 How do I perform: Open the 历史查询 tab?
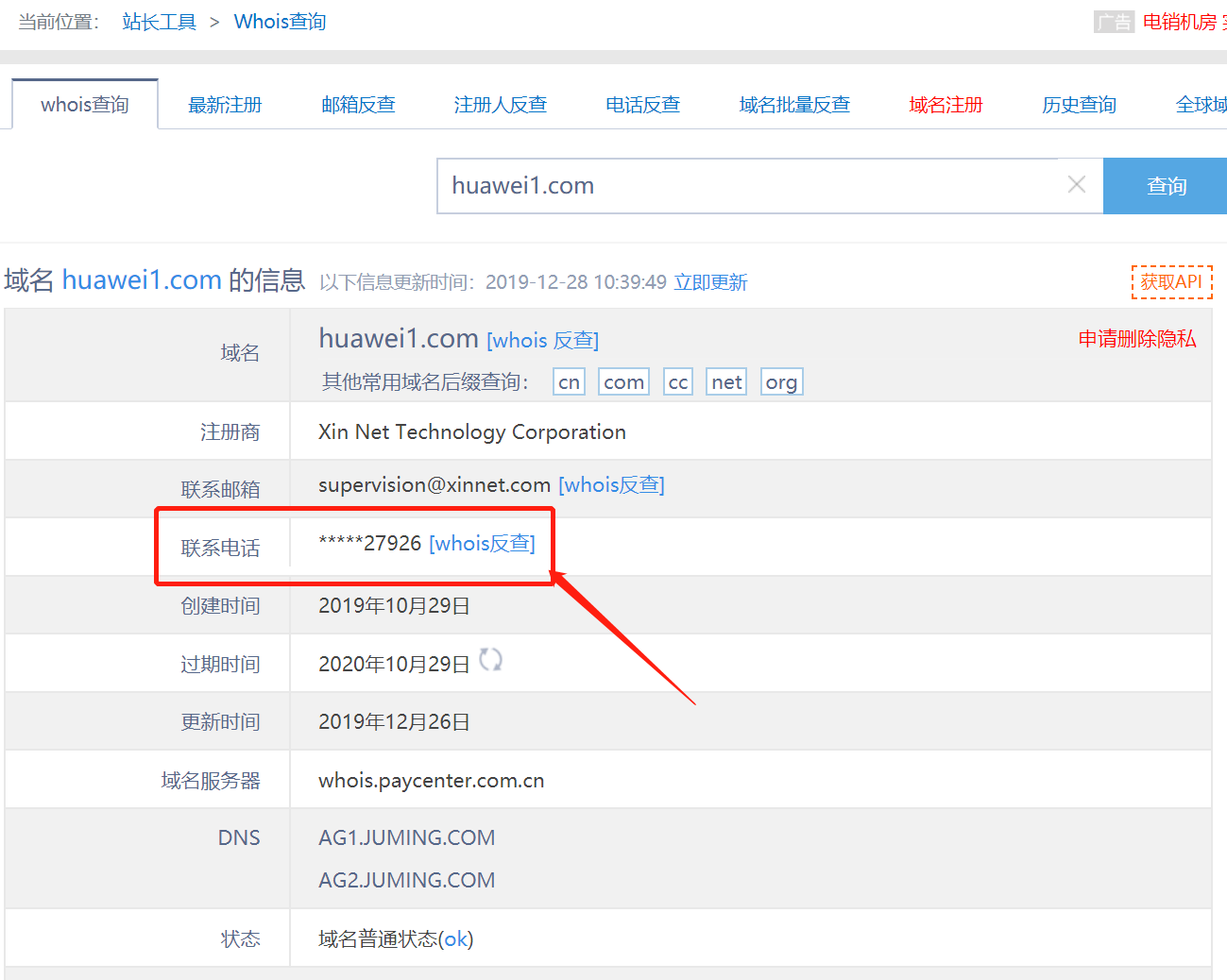1079,105
